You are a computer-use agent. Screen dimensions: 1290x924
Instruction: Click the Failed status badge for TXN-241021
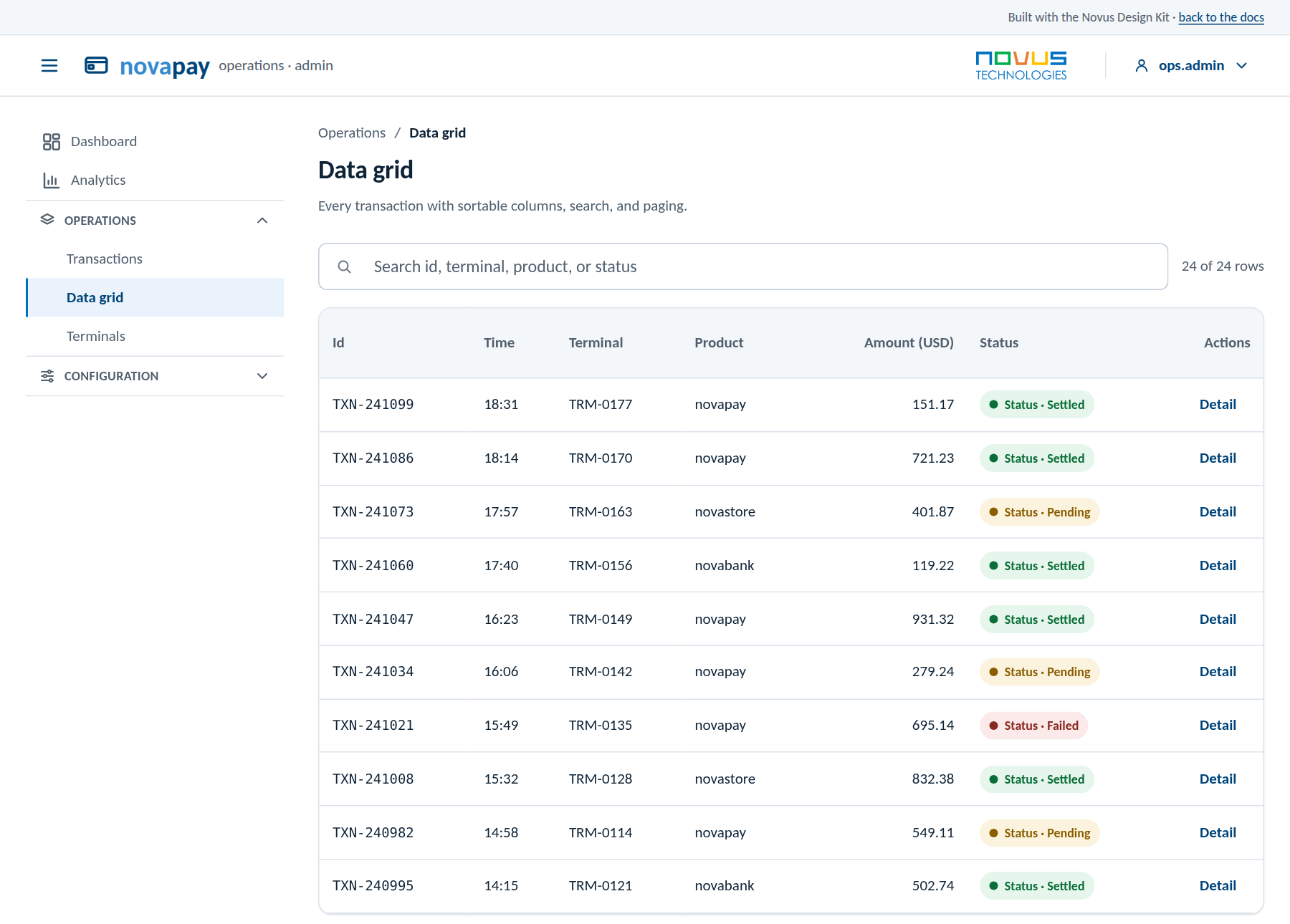point(1033,726)
